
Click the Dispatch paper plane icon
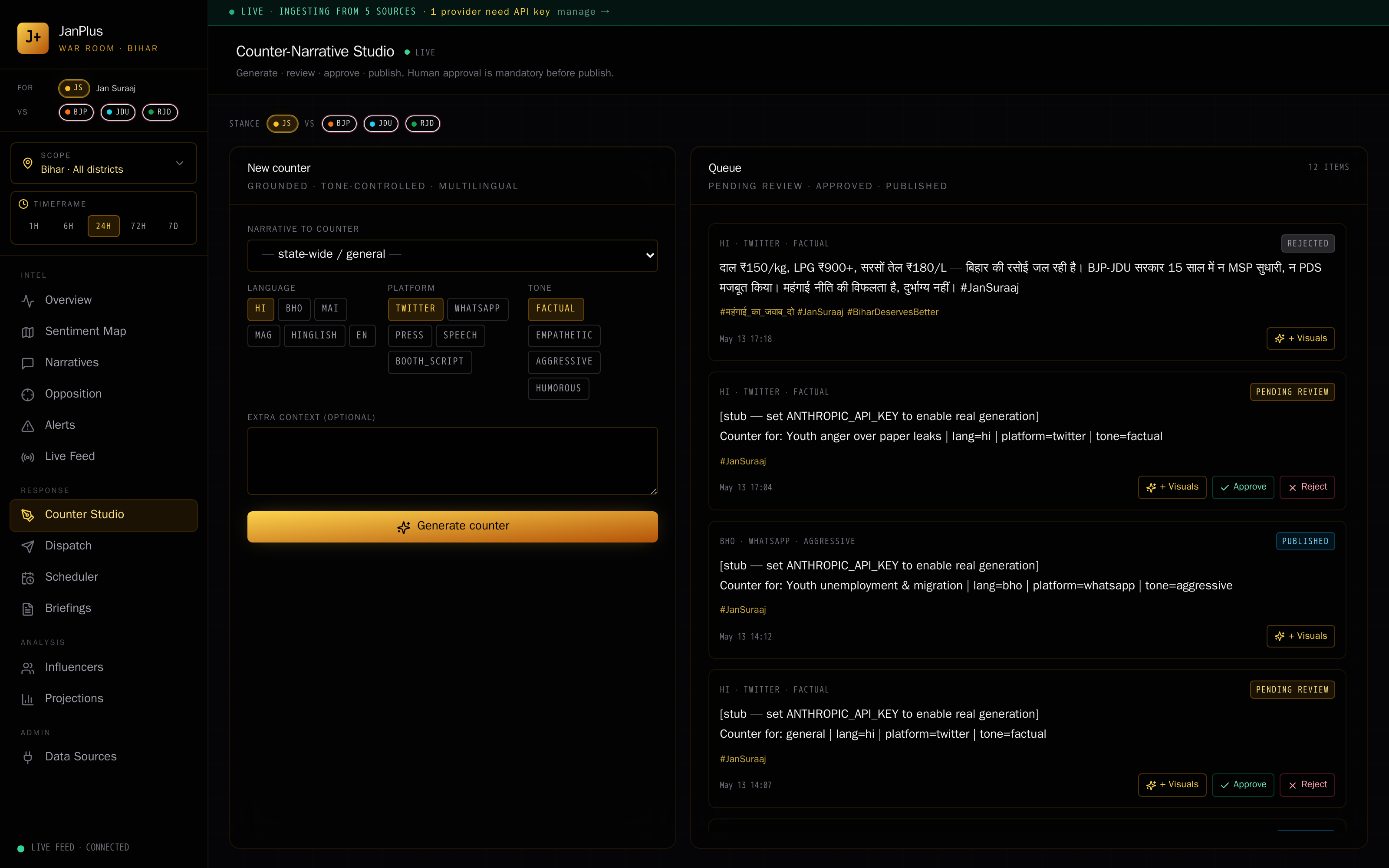coord(27,546)
